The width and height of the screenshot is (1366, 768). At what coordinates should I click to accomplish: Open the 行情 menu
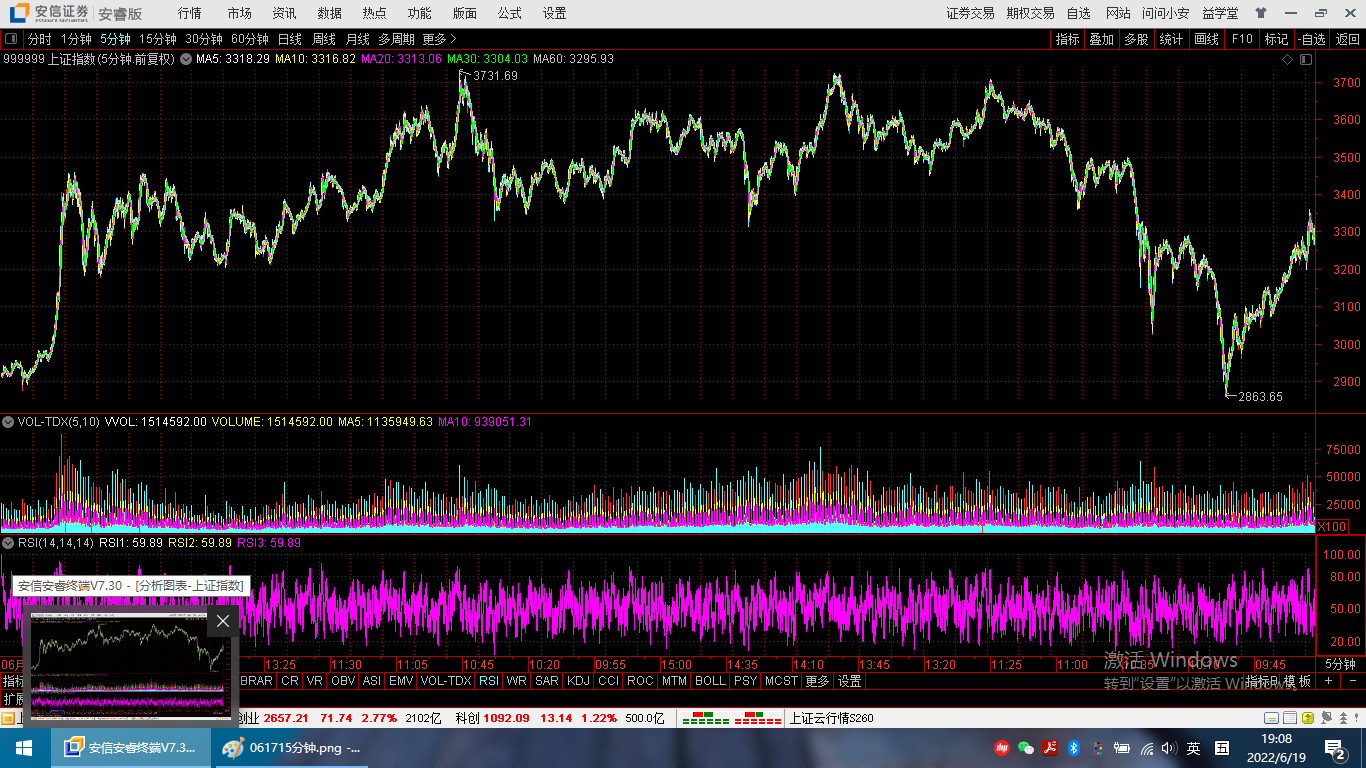189,13
